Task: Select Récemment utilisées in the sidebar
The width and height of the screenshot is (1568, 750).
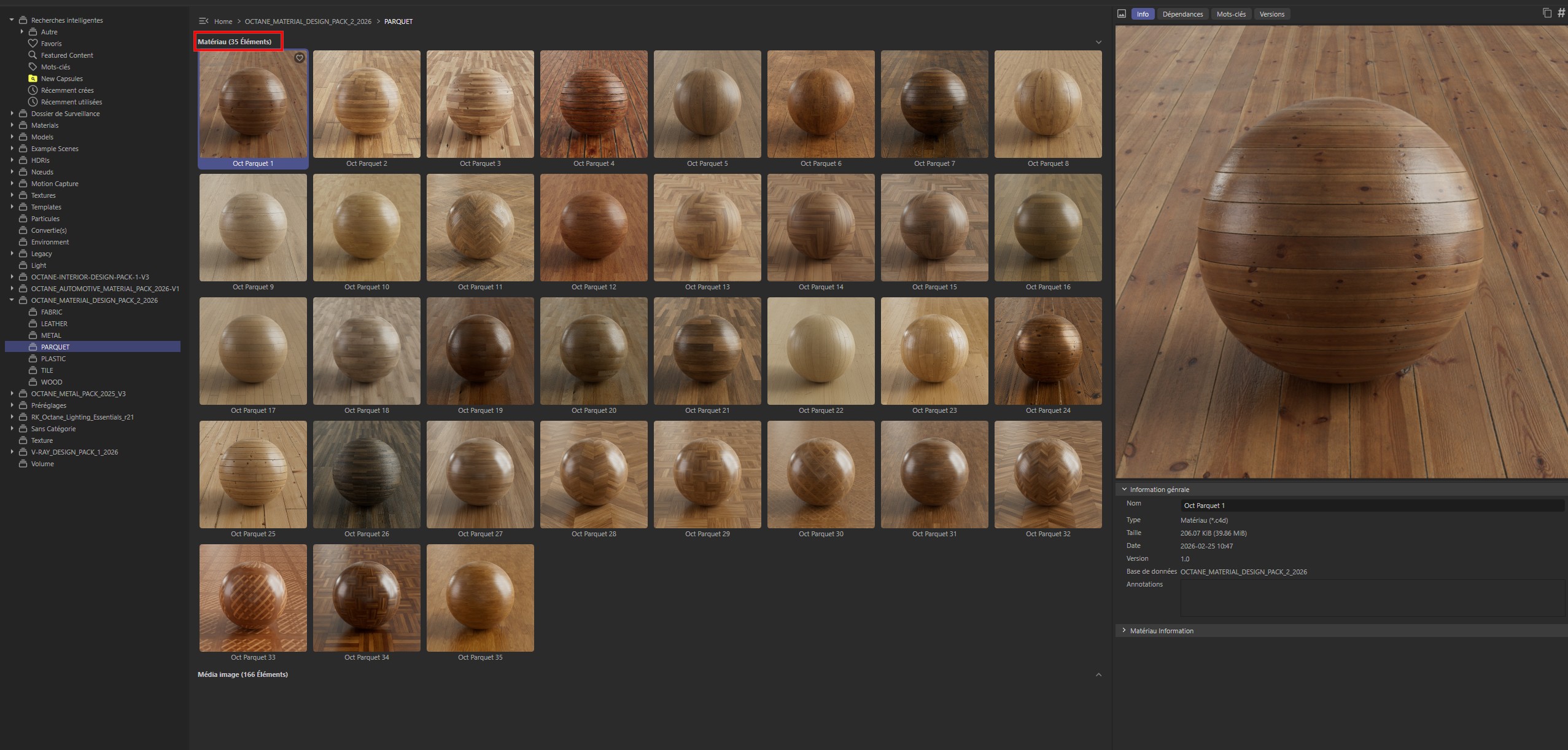Action: click(71, 101)
